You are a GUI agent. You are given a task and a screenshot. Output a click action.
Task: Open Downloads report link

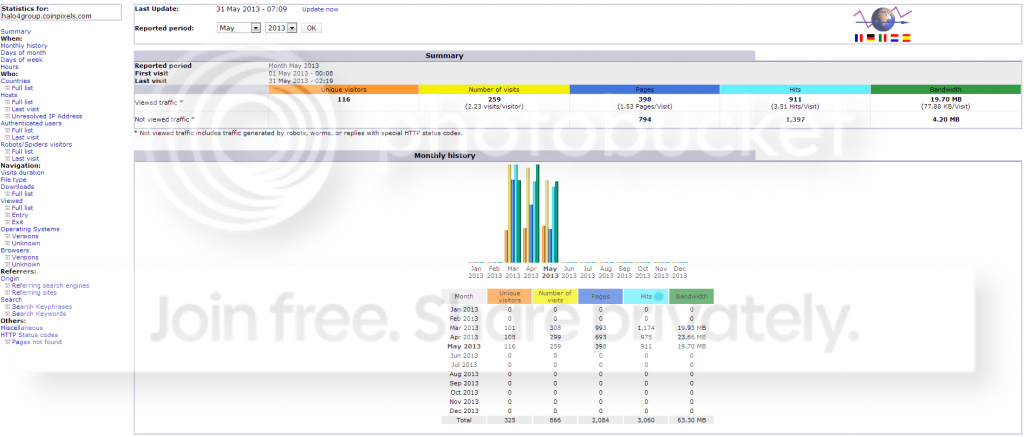point(17,187)
